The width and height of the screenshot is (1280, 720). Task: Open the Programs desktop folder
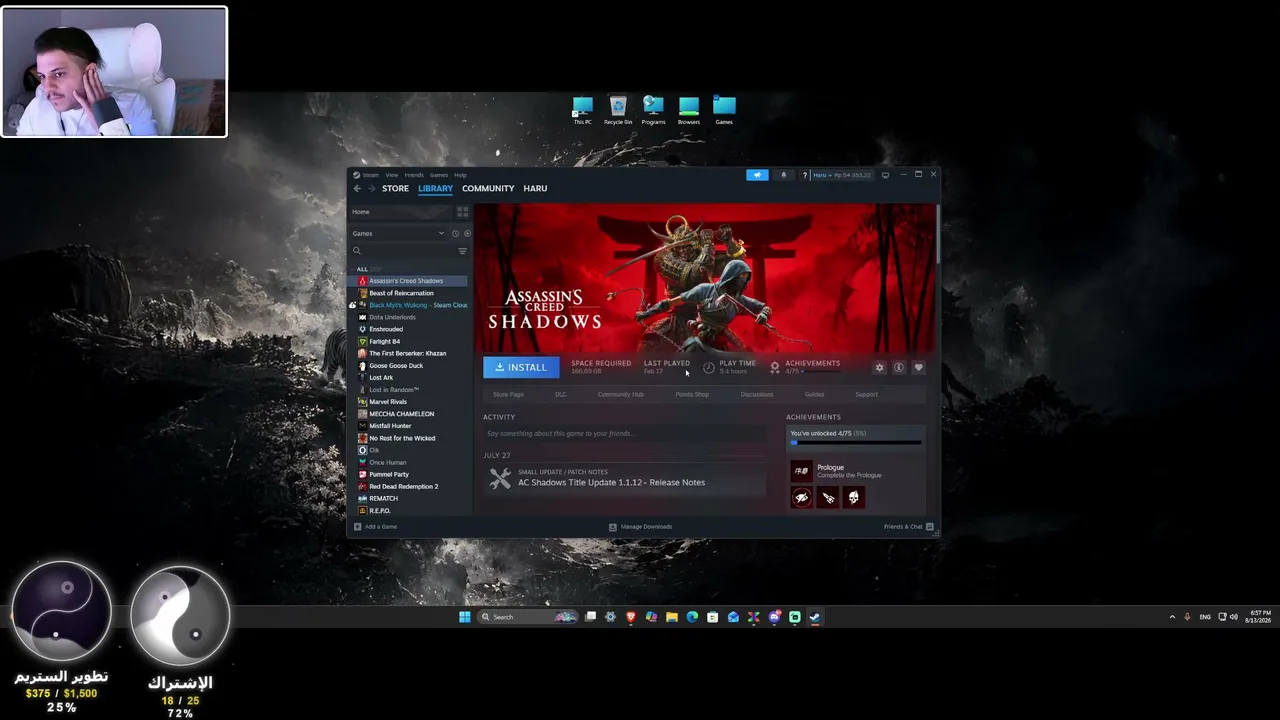click(653, 110)
